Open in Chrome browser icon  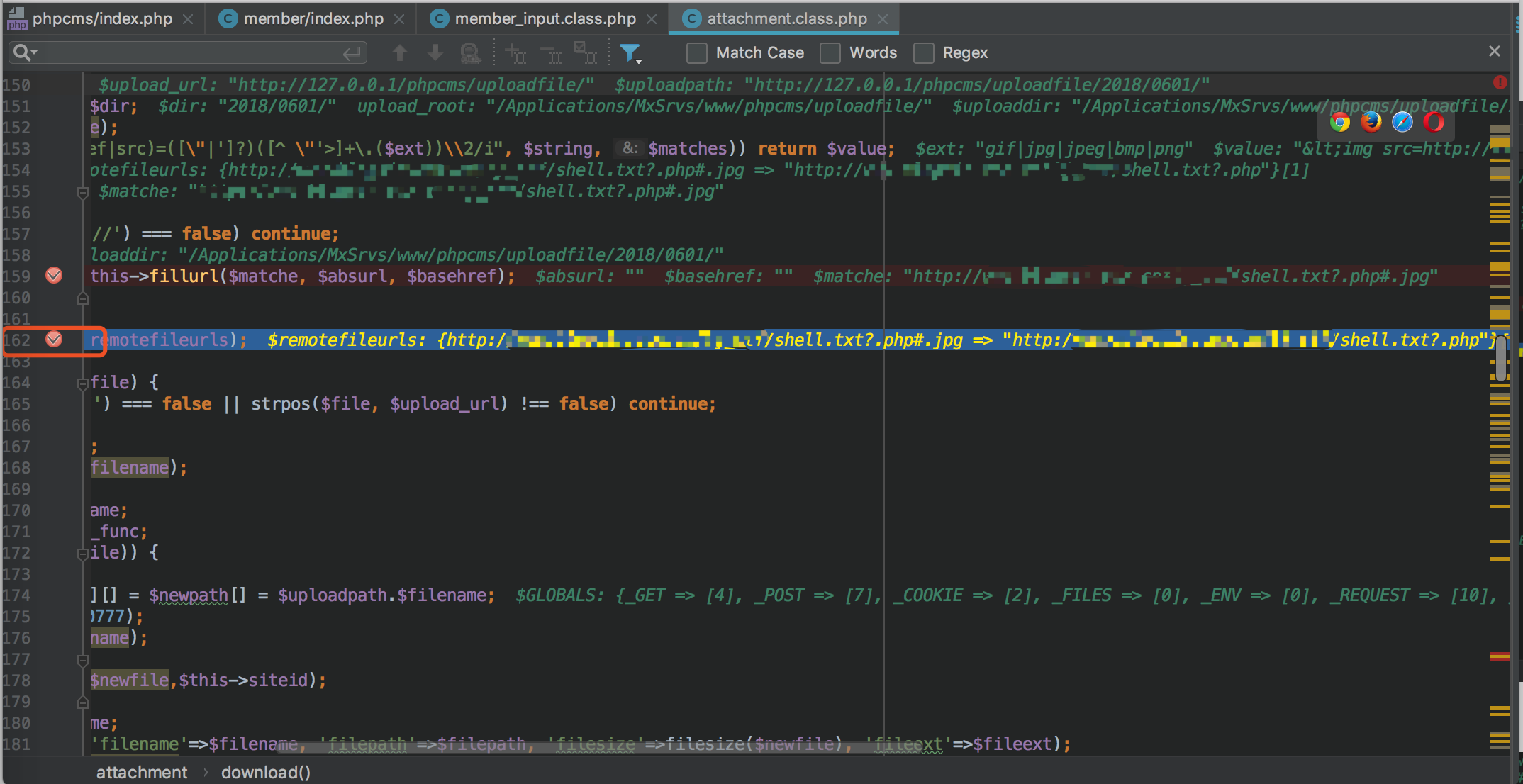[1339, 122]
